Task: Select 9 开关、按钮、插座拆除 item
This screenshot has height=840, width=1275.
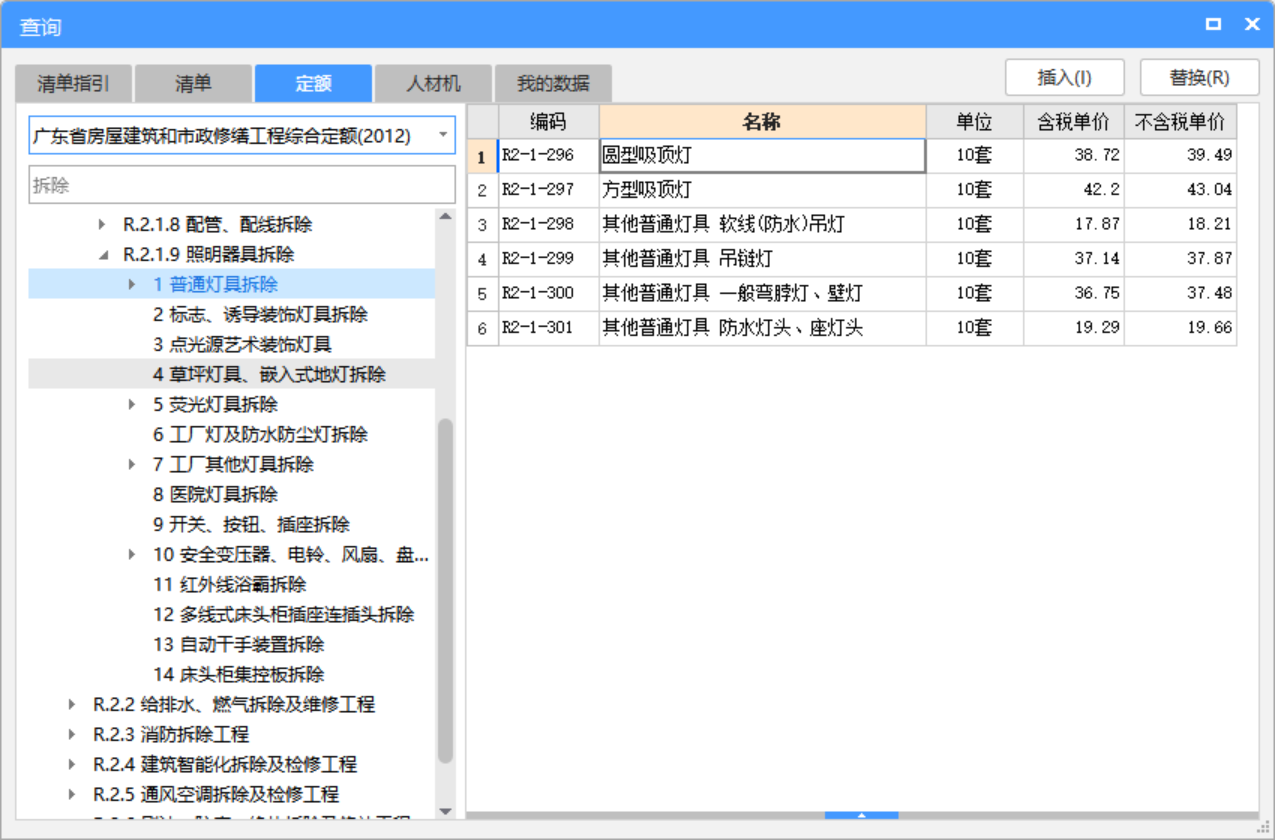Action: tap(251, 525)
